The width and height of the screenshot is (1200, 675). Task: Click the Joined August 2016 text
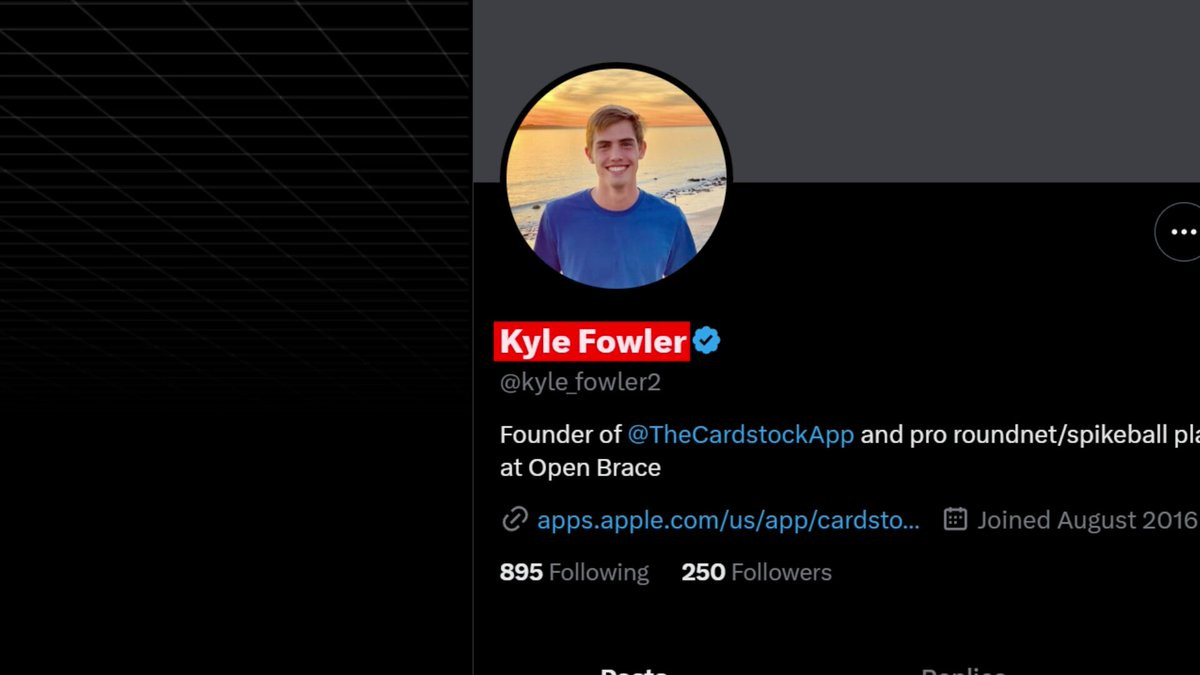coord(1087,520)
